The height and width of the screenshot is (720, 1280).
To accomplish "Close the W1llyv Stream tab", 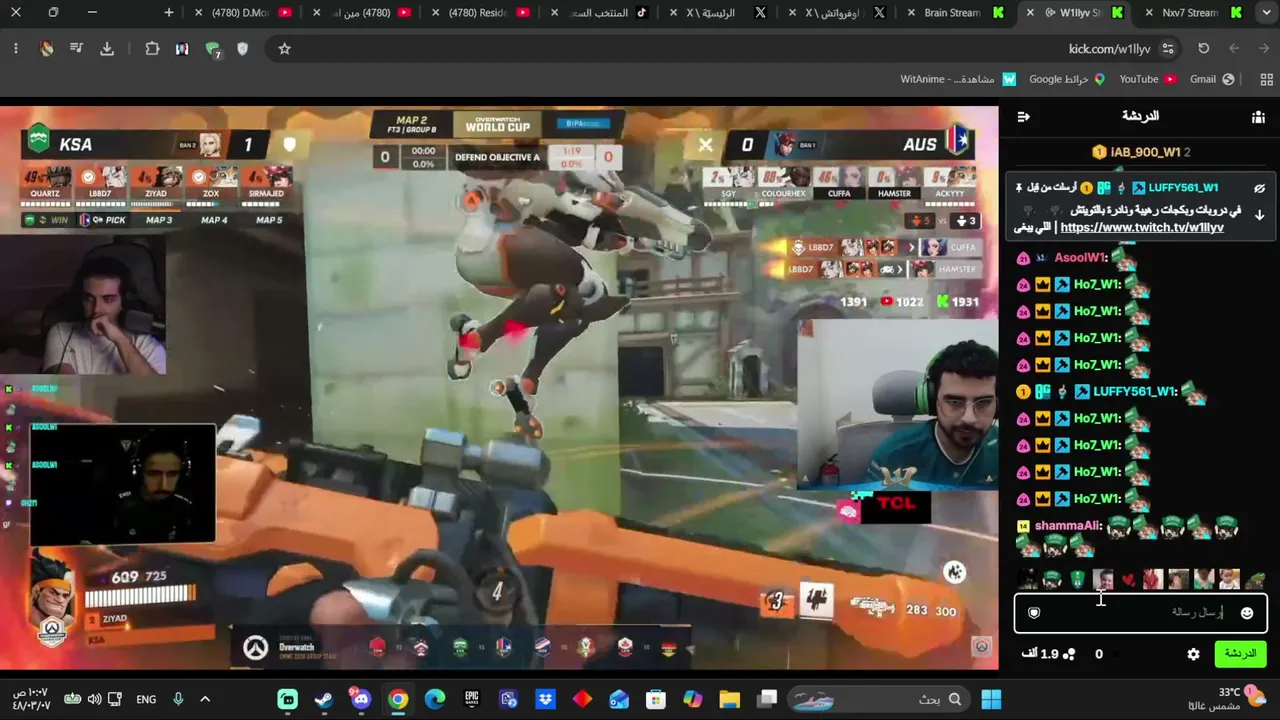I will click(1030, 13).
